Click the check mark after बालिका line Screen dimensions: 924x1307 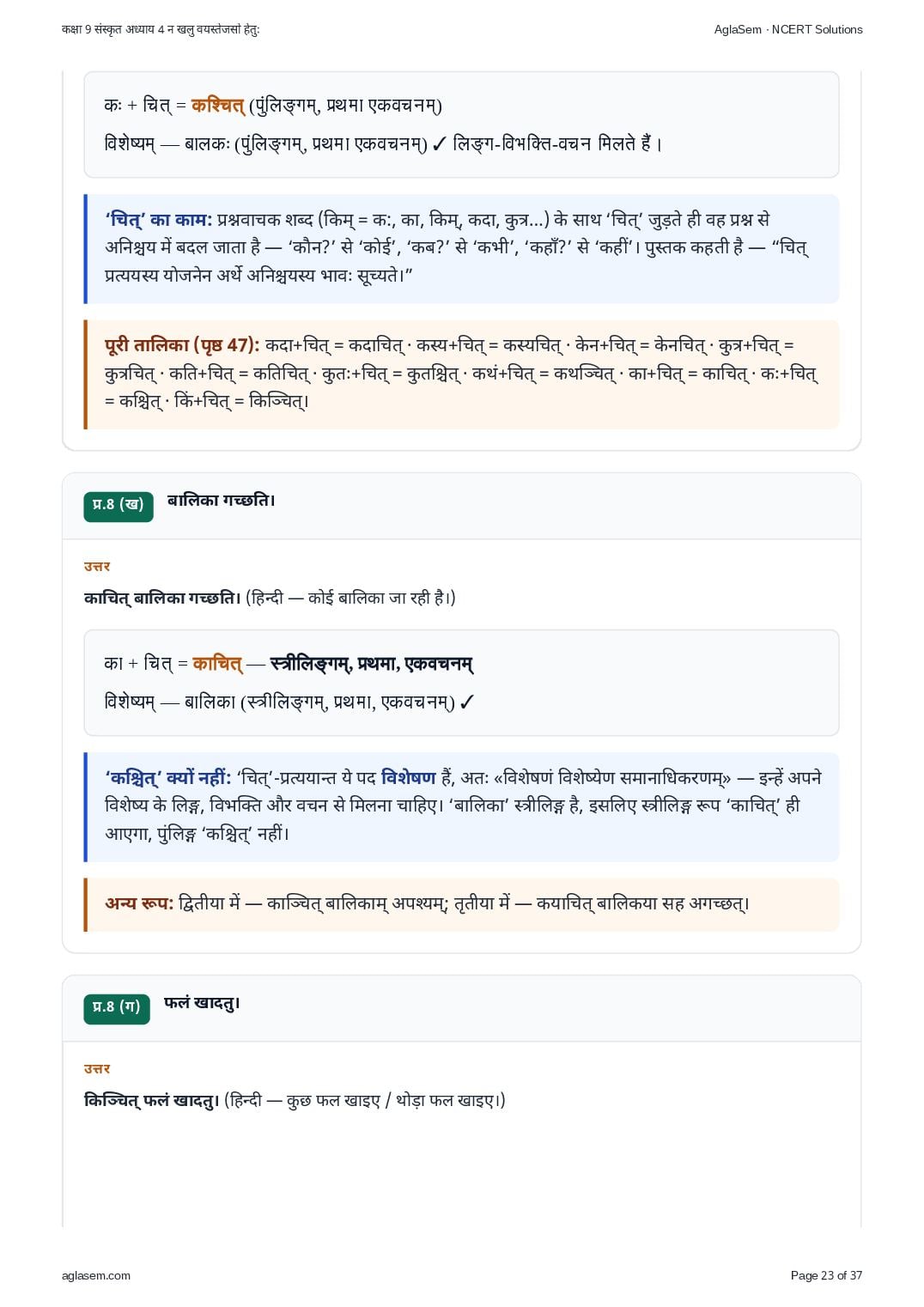point(466,702)
